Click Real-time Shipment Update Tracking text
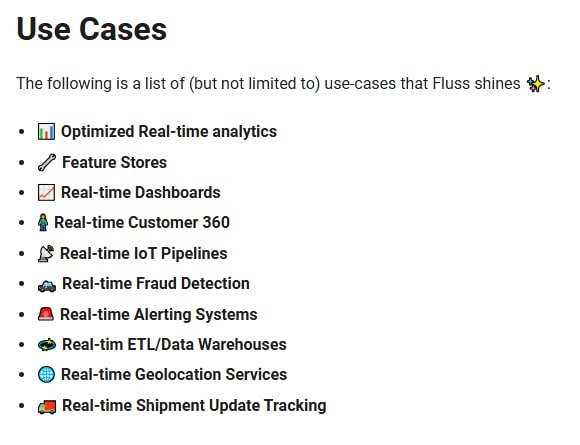The width and height of the screenshot is (580, 445). pos(194,405)
